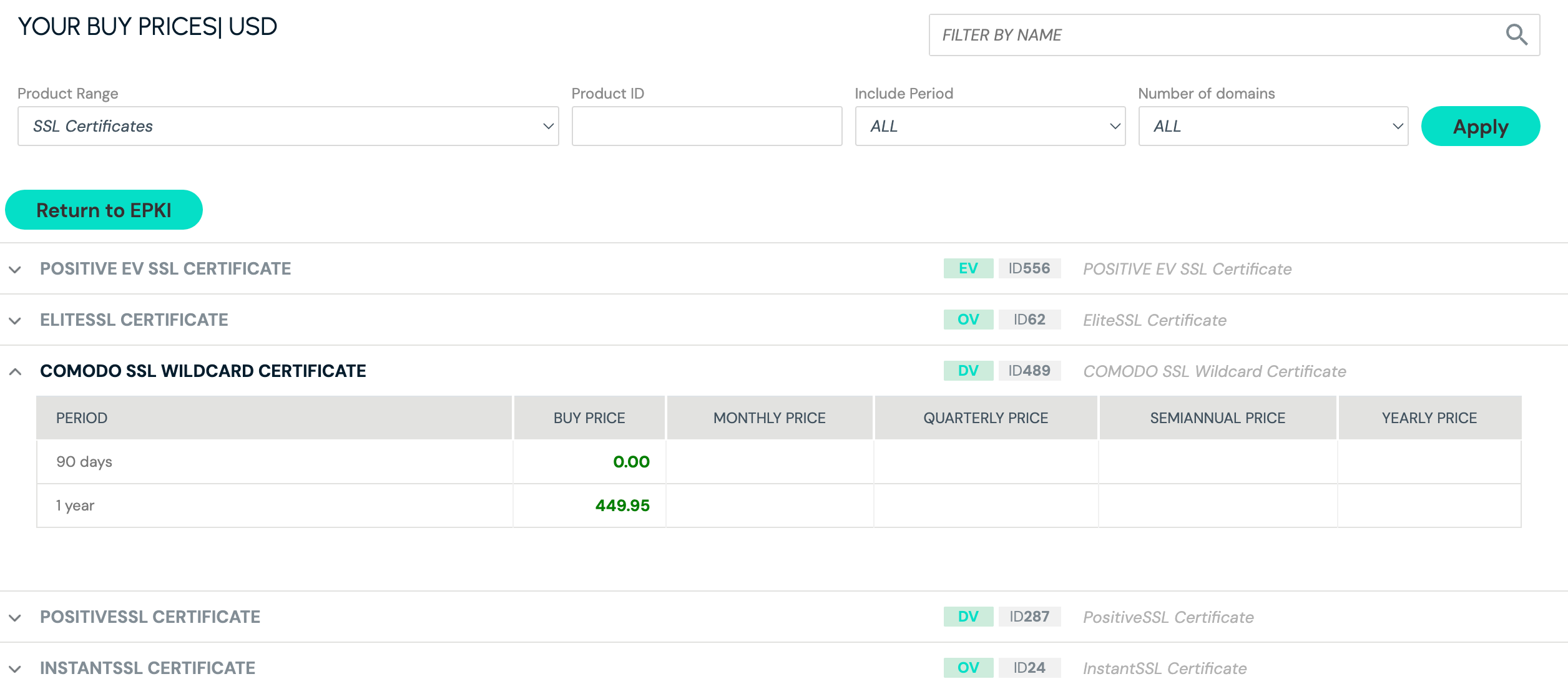
Task: Click the POSITIVE EV SSL CERTIFICATE heading
Action: (x=165, y=268)
